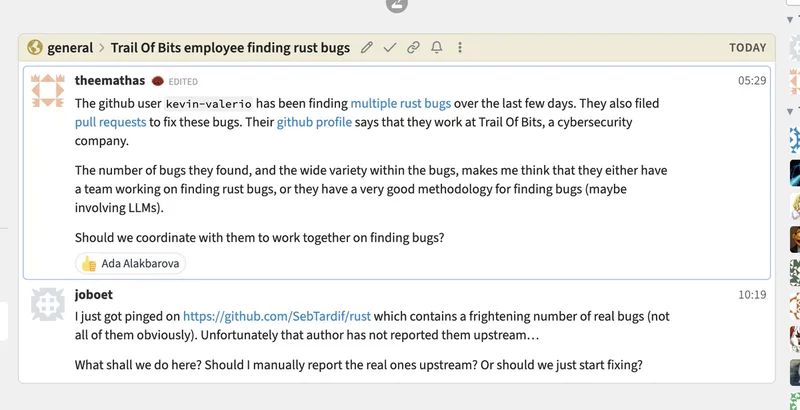Screen dimensions: 800x410
Task: Click the bell notification icon
Action: pyautogui.click(x=436, y=47)
